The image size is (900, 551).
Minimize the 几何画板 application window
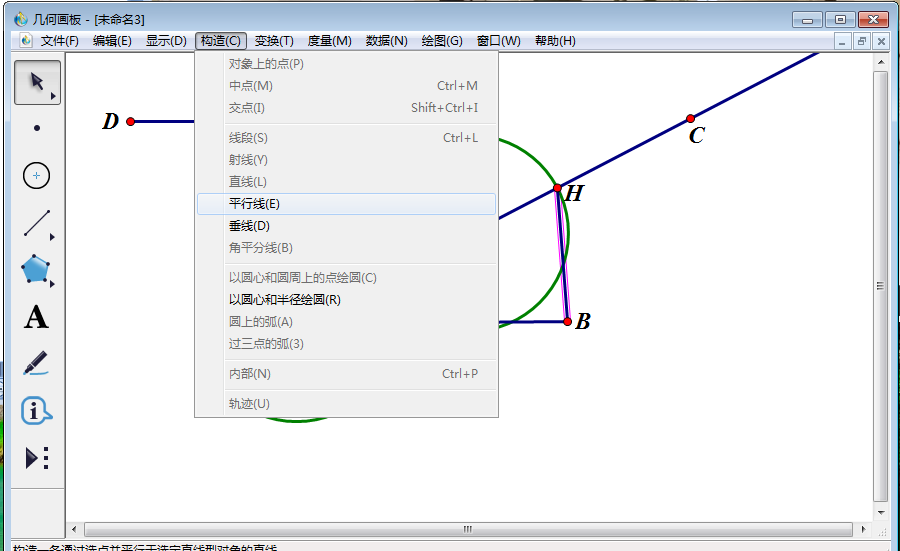808,20
